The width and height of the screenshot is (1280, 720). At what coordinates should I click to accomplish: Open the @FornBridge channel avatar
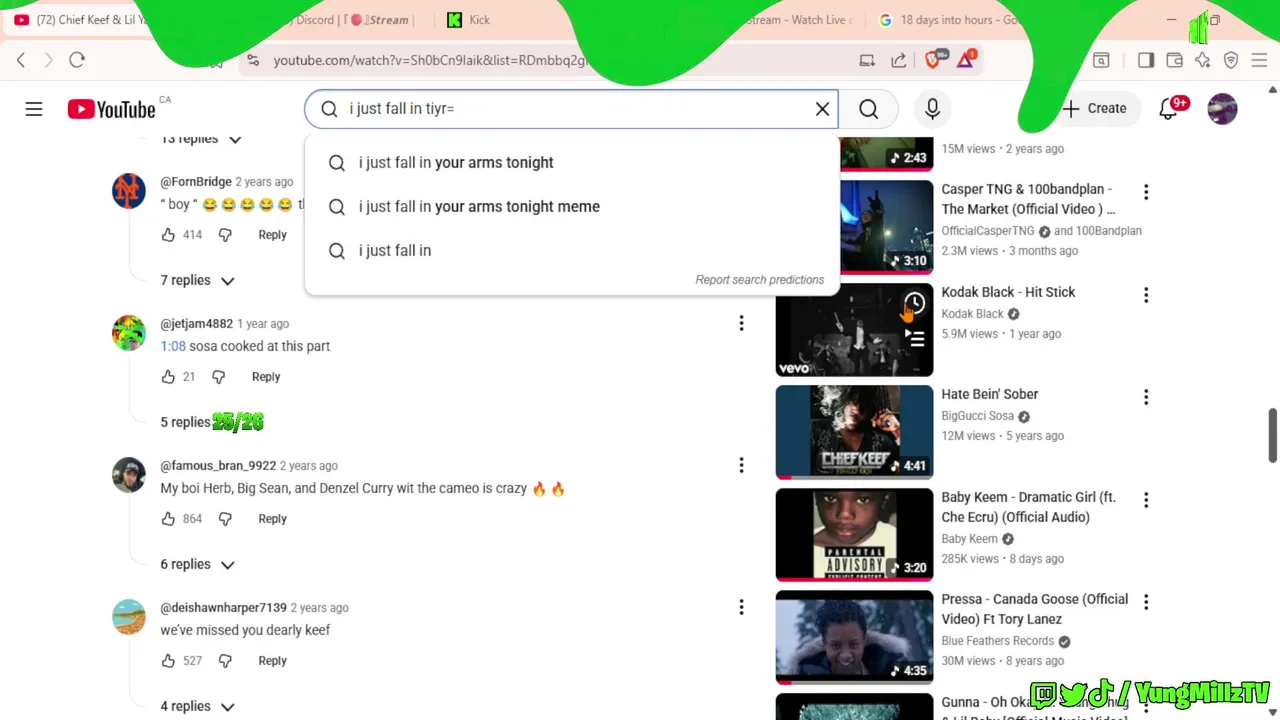129,191
